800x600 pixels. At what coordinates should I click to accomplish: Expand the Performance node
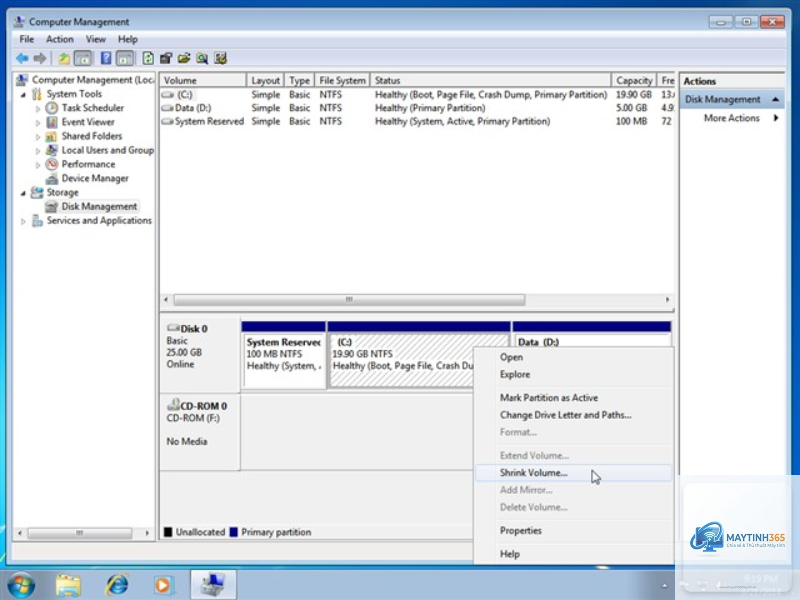[37, 165]
